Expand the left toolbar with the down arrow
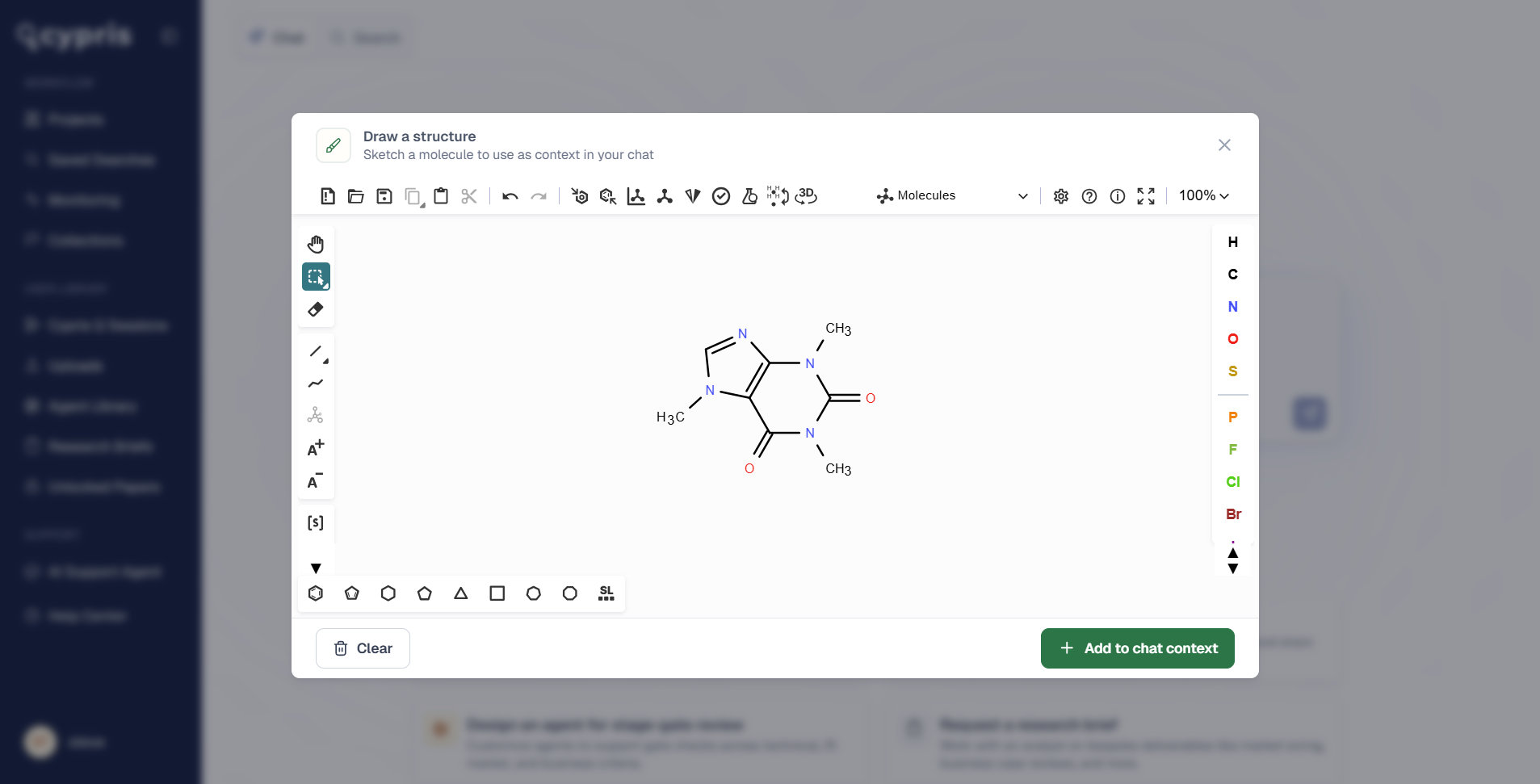 click(x=316, y=568)
